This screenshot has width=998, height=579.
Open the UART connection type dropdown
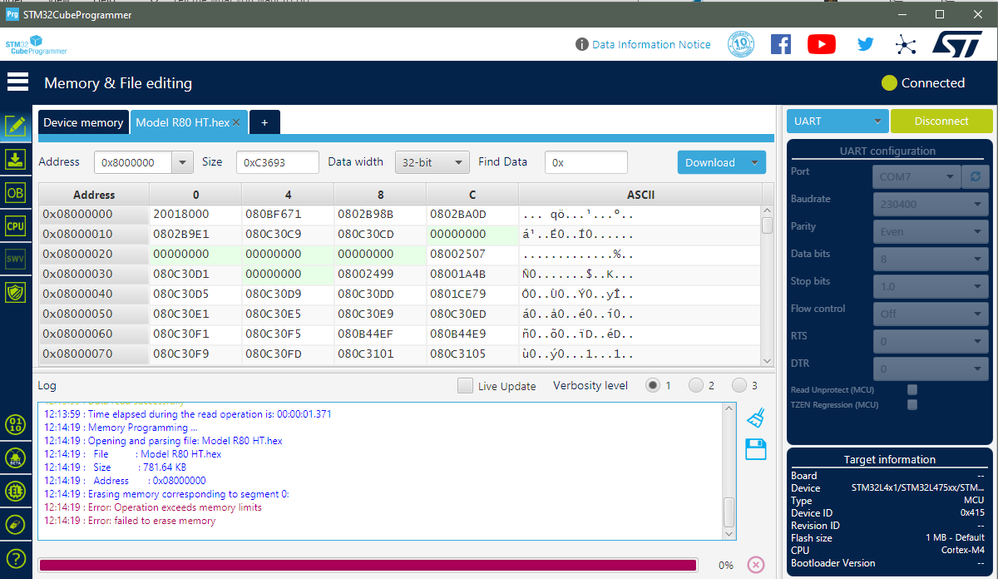pyautogui.click(x=837, y=121)
